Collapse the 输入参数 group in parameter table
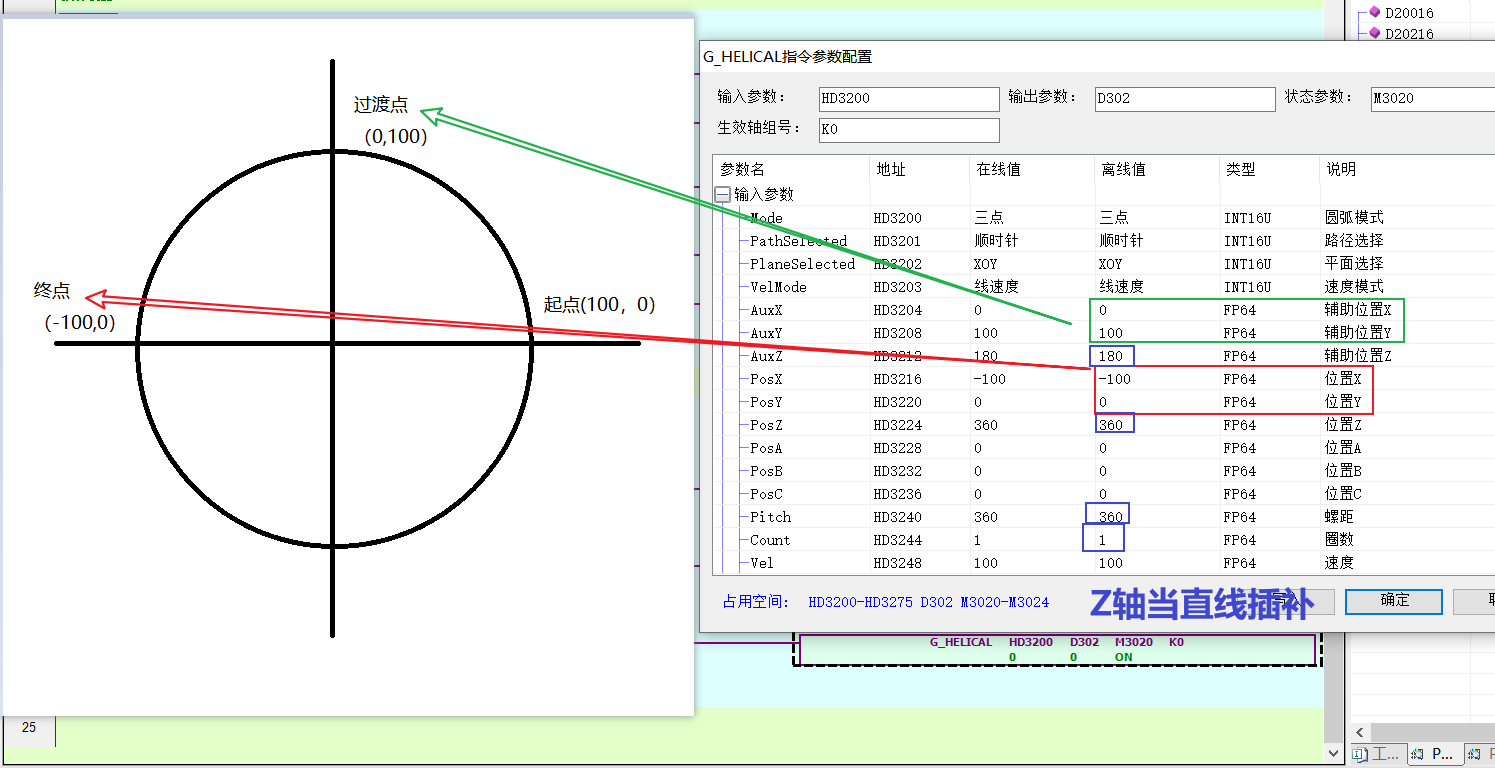Viewport: 1495px width, 768px height. pyautogui.click(x=722, y=194)
